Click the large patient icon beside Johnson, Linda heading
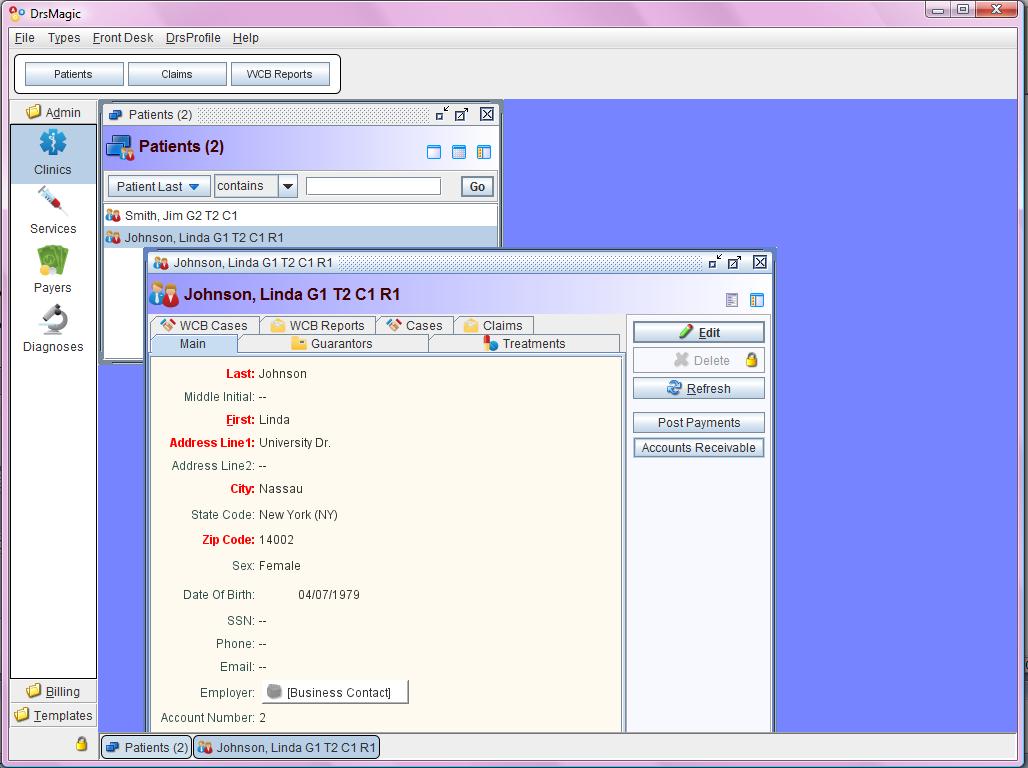Screen dimensions: 1028x768 [x=163, y=294]
